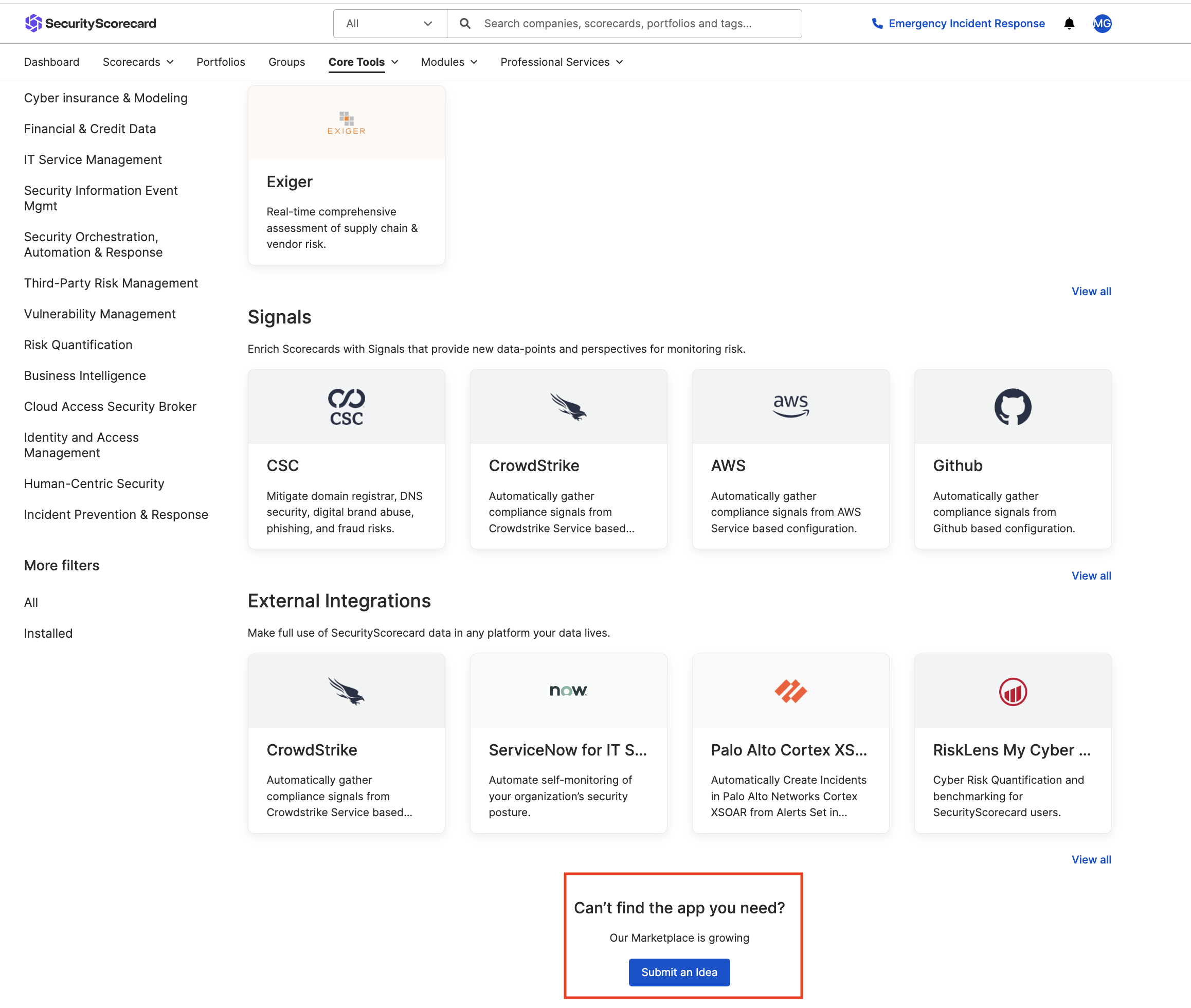1191x1008 pixels.
Task: Filter by Identity and Access Management
Action: click(x=81, y=445)
